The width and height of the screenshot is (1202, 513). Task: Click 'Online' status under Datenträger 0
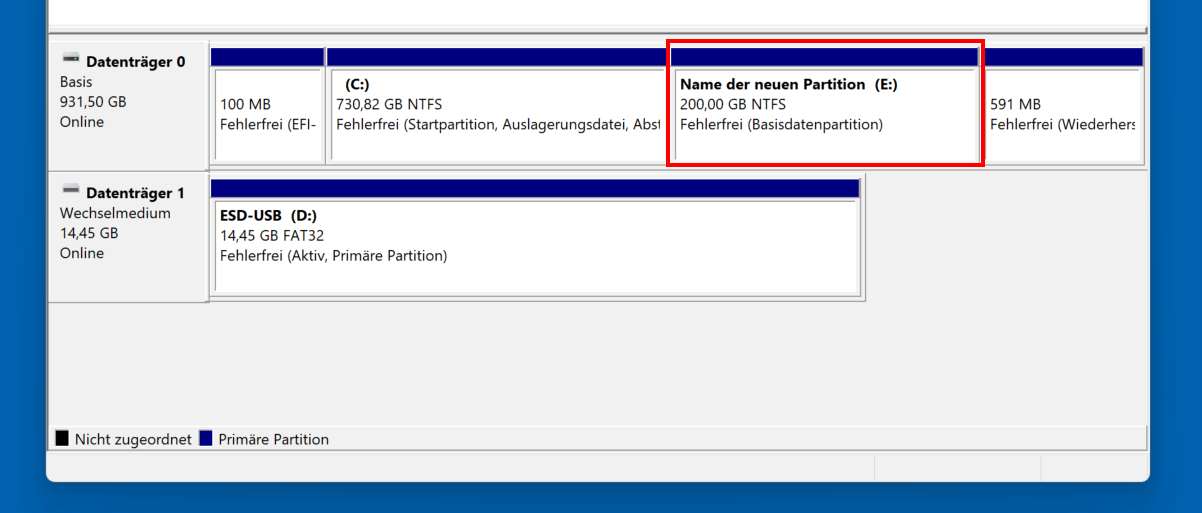[82, 122]
